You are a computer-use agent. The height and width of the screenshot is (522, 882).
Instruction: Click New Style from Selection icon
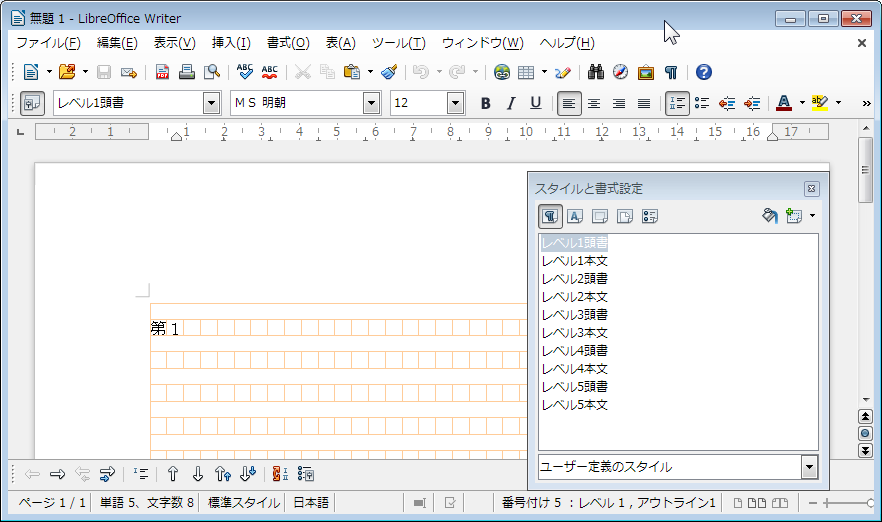click(794, 216)
